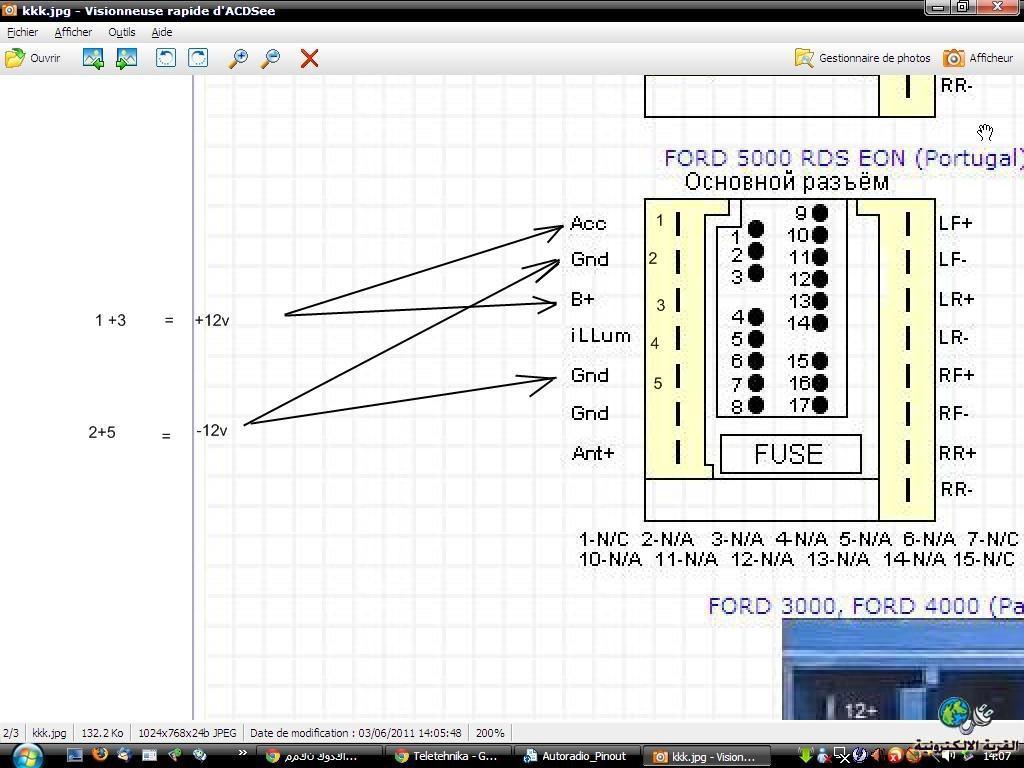1024x768 pixels.
Task: Go to next image in toolbar
Action: point(126,58)
